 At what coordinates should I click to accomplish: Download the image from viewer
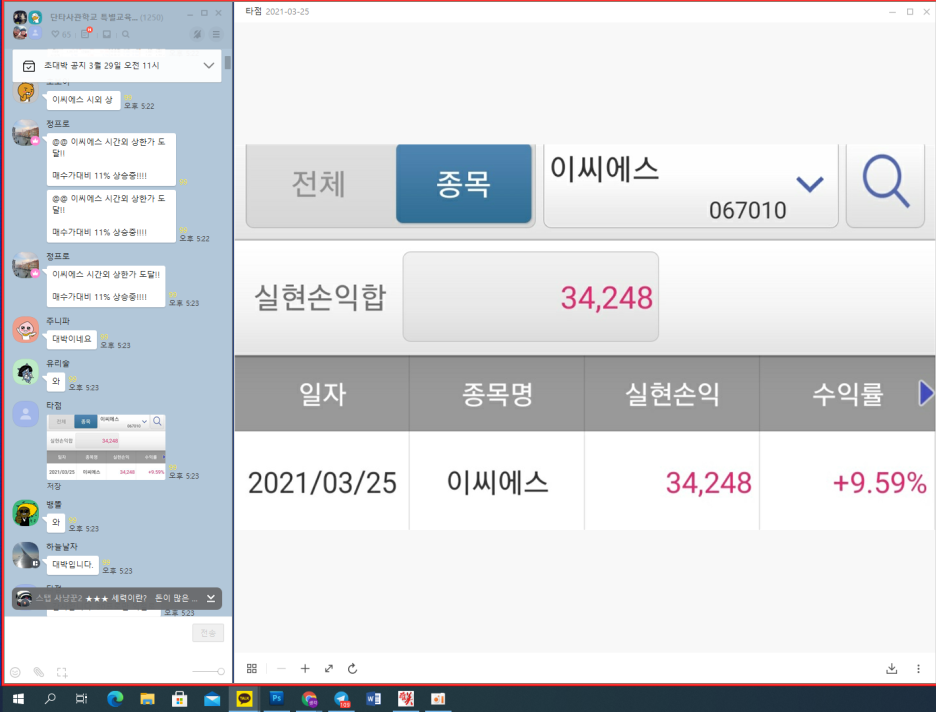pyautogui.click(x=891, y=669)
